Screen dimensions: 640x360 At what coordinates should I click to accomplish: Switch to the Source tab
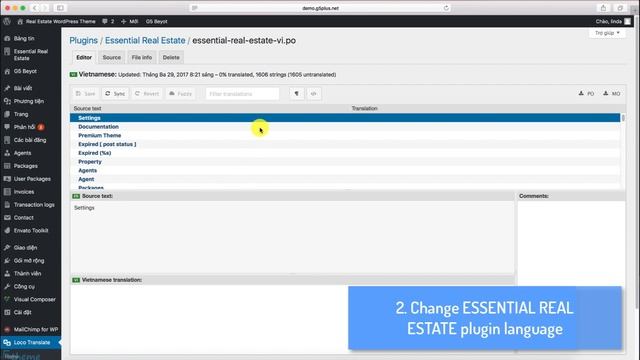point(111,58)
